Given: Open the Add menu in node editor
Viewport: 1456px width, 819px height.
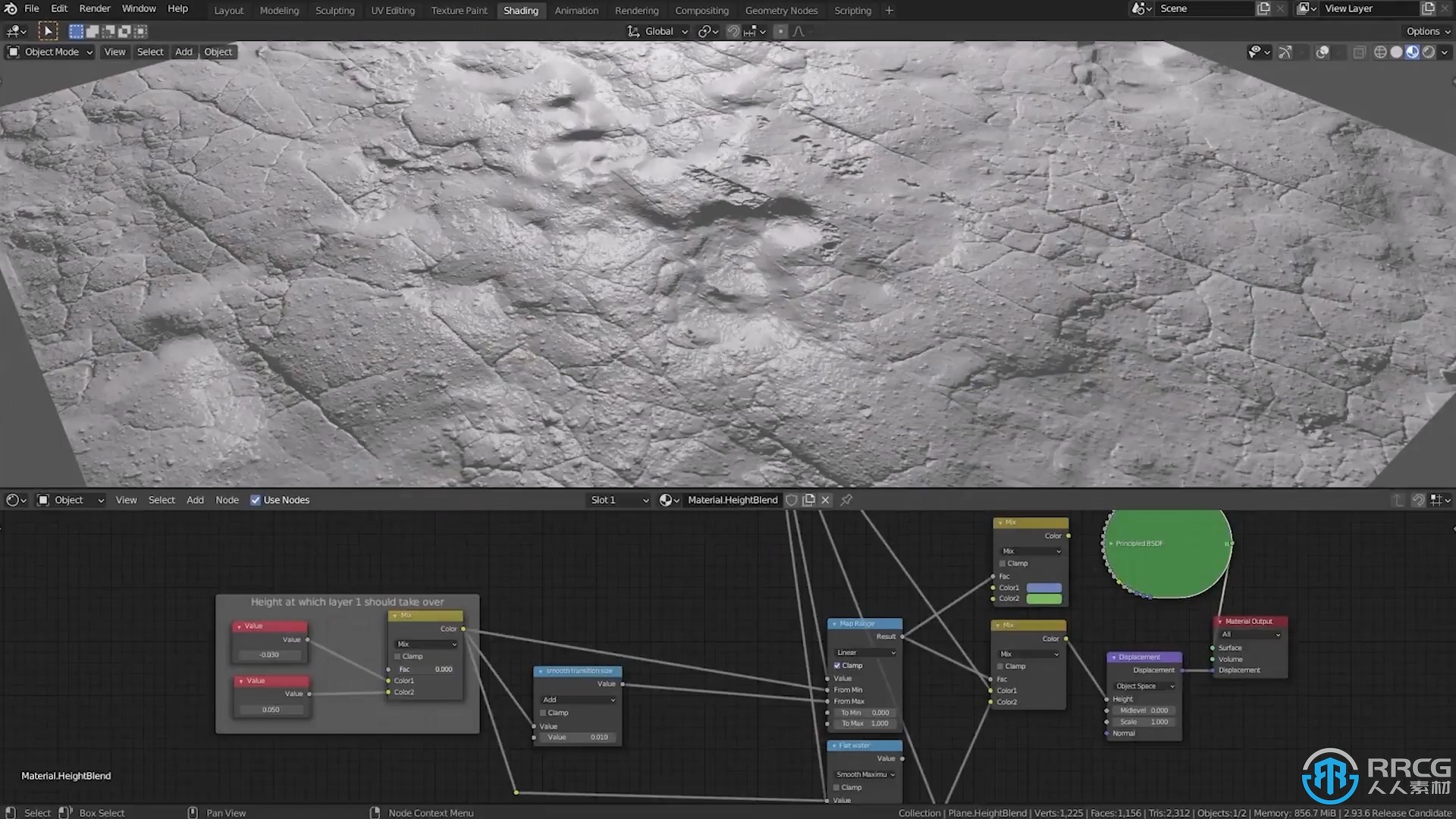Looking at the screenshot, I should pyautogui.click(x=194, y=499).
